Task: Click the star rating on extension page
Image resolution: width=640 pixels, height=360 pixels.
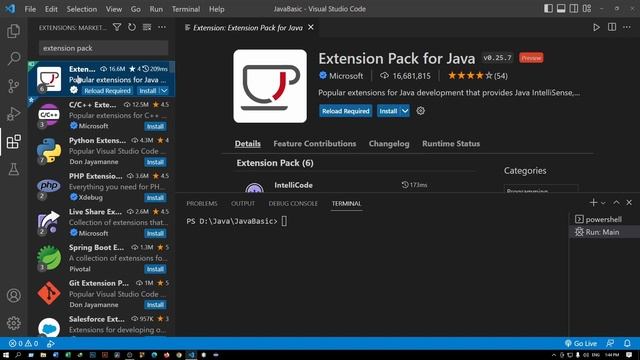Action: (x=478, y=76)
